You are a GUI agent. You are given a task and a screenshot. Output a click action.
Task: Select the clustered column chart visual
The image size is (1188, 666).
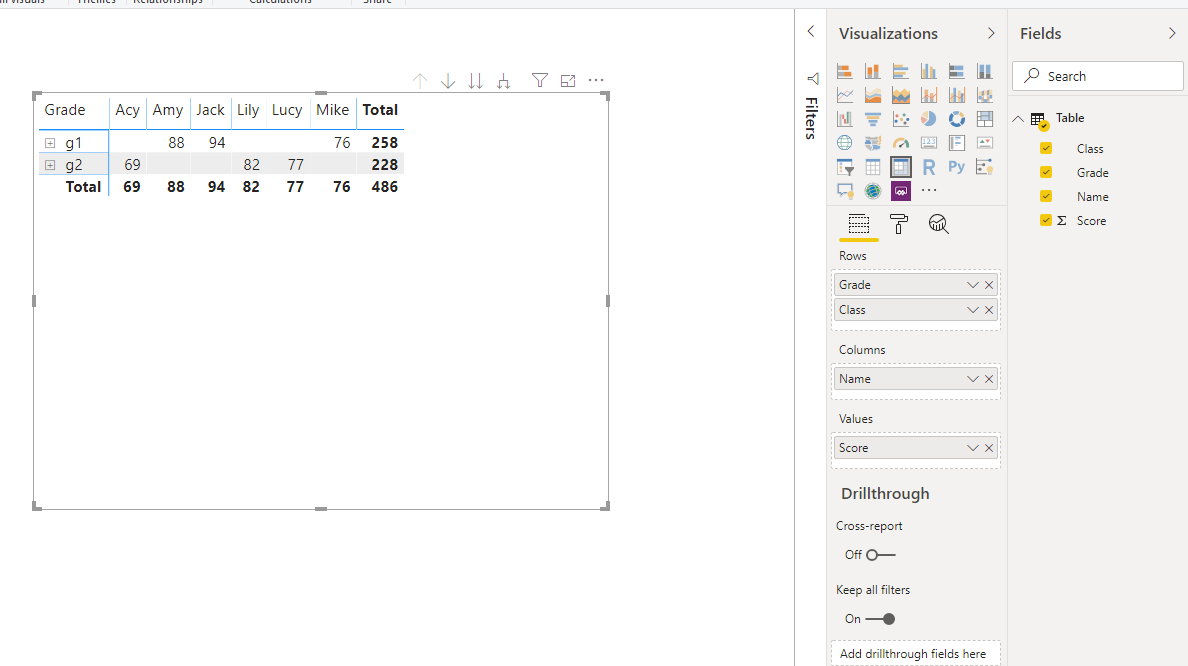[929, 71]
